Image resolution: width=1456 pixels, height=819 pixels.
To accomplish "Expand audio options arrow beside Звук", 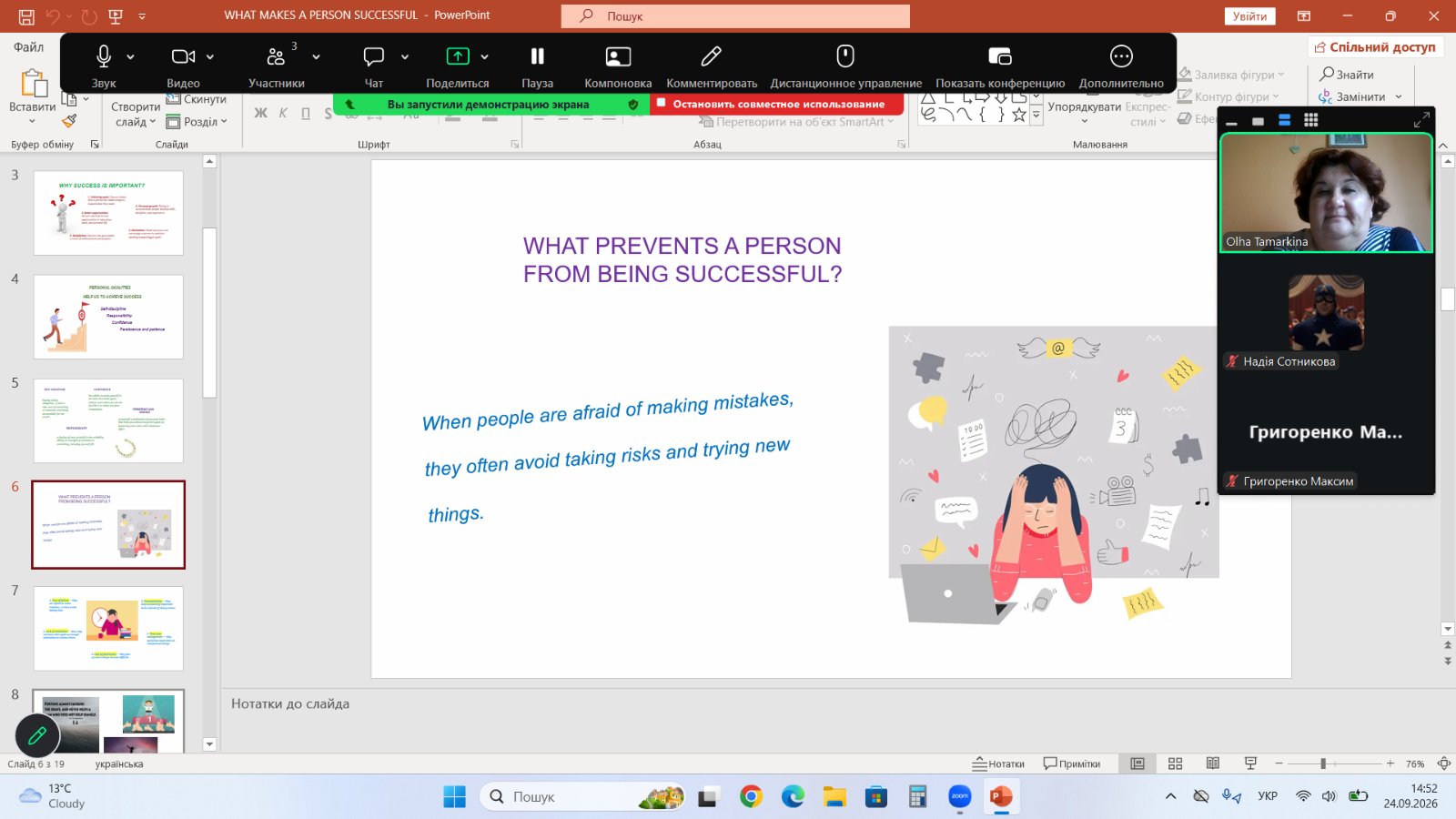I will (x=131, y=56).
